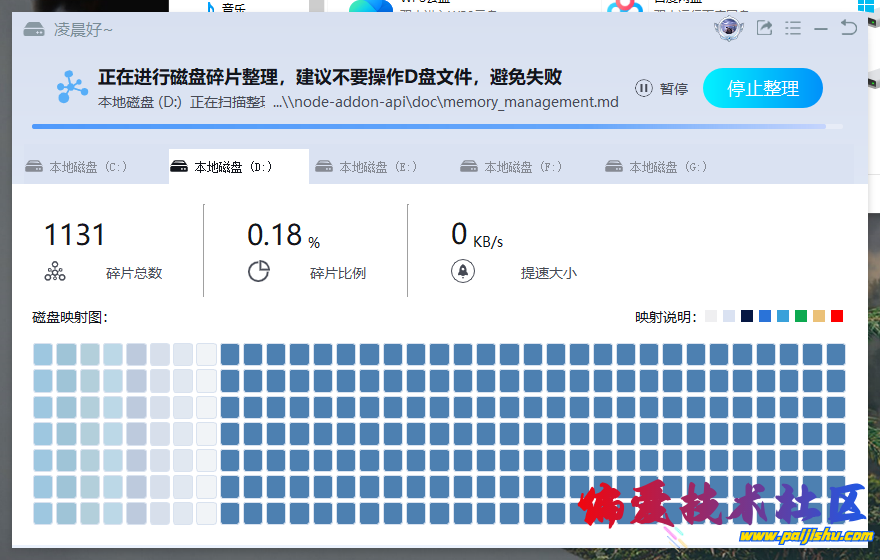The image size is (880, 560).
Task: Click the drive icon in the title bar
Action: (35, 29)
